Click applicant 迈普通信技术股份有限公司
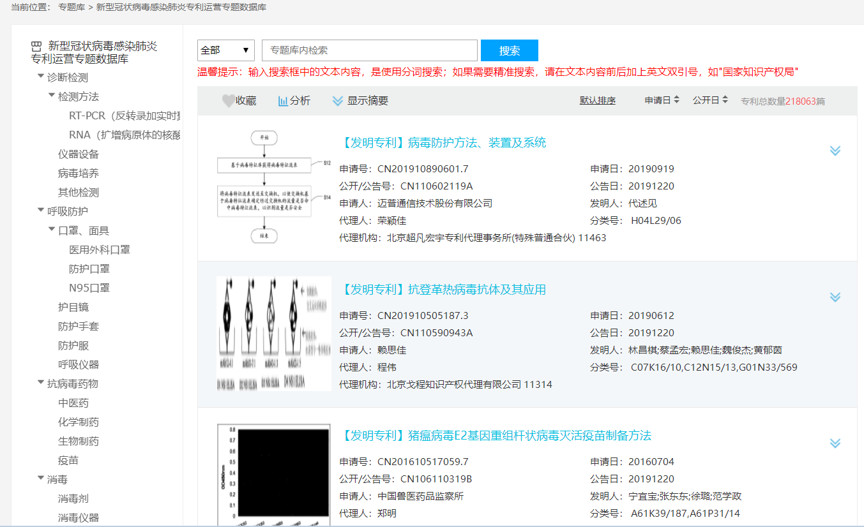This screenshot has height=527, width=864. [x=435, y=203]
